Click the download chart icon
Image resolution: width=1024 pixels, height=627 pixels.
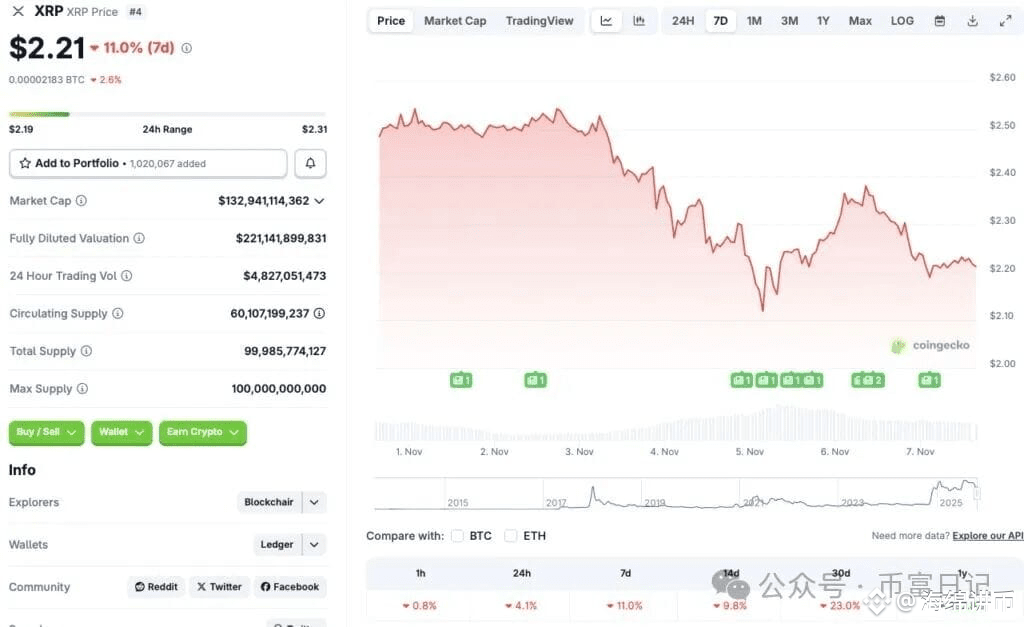[x=971, y=20]
